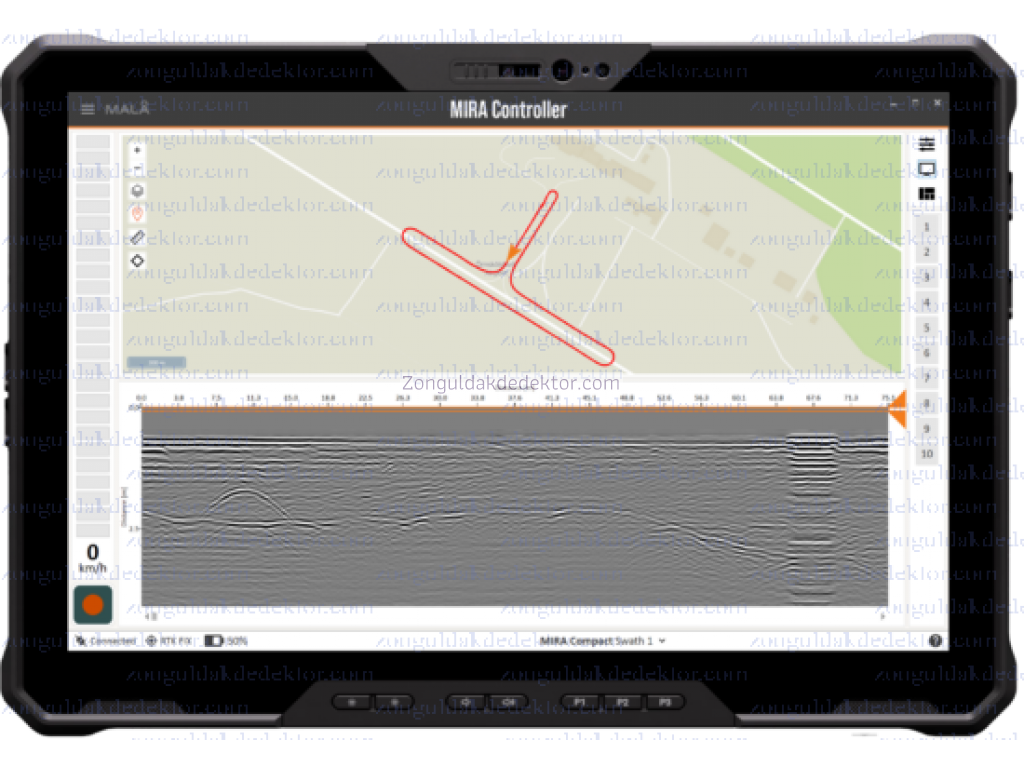Image resolution: width=1024 pixels, height=768 pixels.
Task: Open the map layers tool
Action: [x=137, y=191]
